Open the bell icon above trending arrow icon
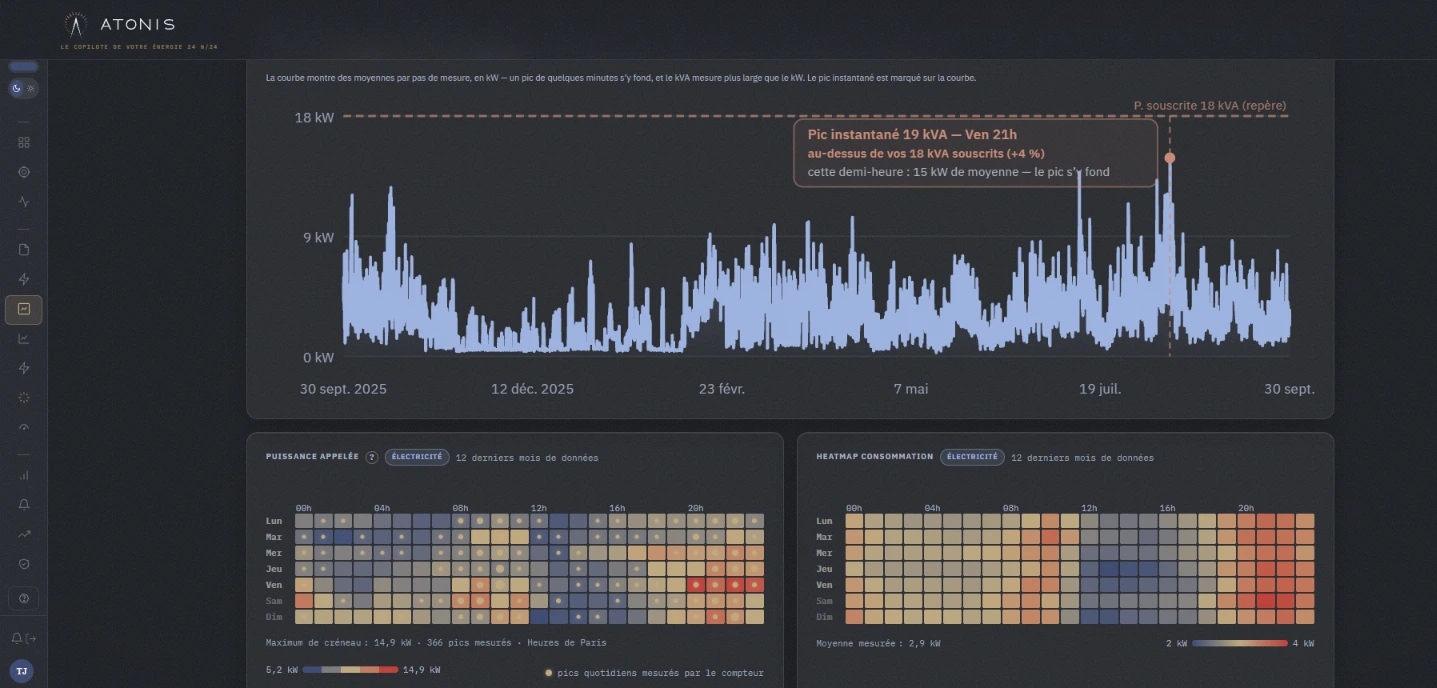Image resolution: width=1437 pixels, height=688 pixels. click(24, 505)
